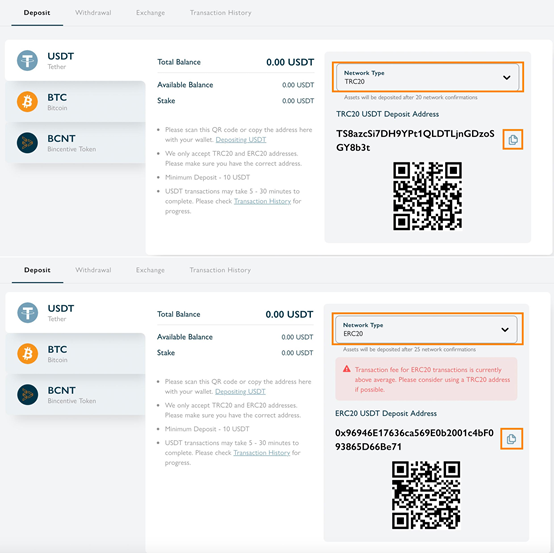
Task: Open the TRC20 Network Type dropdown
Action: 428,77
